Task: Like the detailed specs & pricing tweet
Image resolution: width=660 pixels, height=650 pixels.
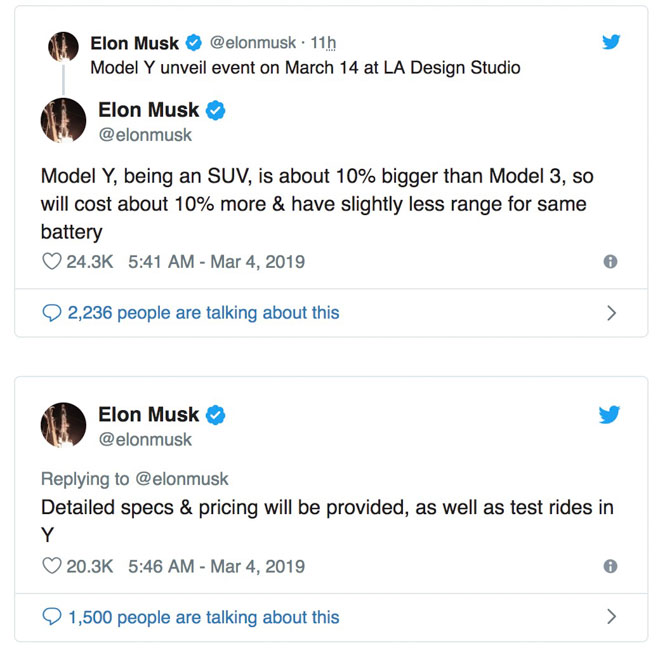Action: click(52, 566)
